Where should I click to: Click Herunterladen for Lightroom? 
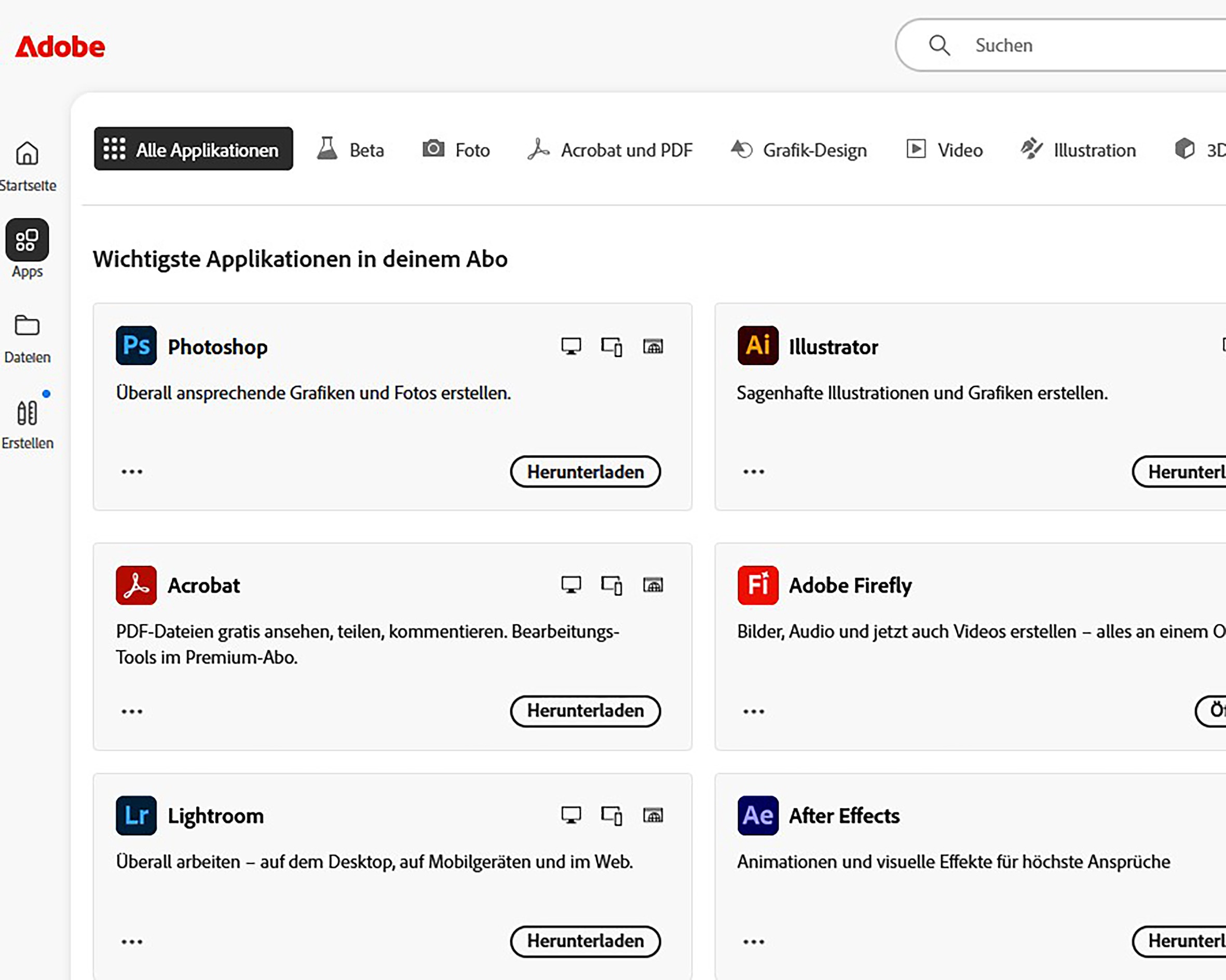click(x=585, y=941)
